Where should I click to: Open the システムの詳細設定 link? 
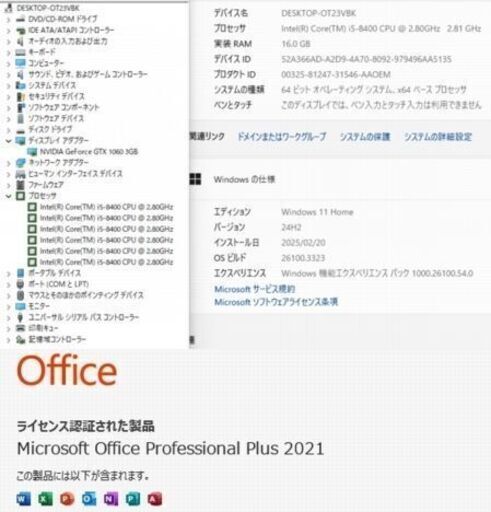pyautogui.click(x=438, y=137)
